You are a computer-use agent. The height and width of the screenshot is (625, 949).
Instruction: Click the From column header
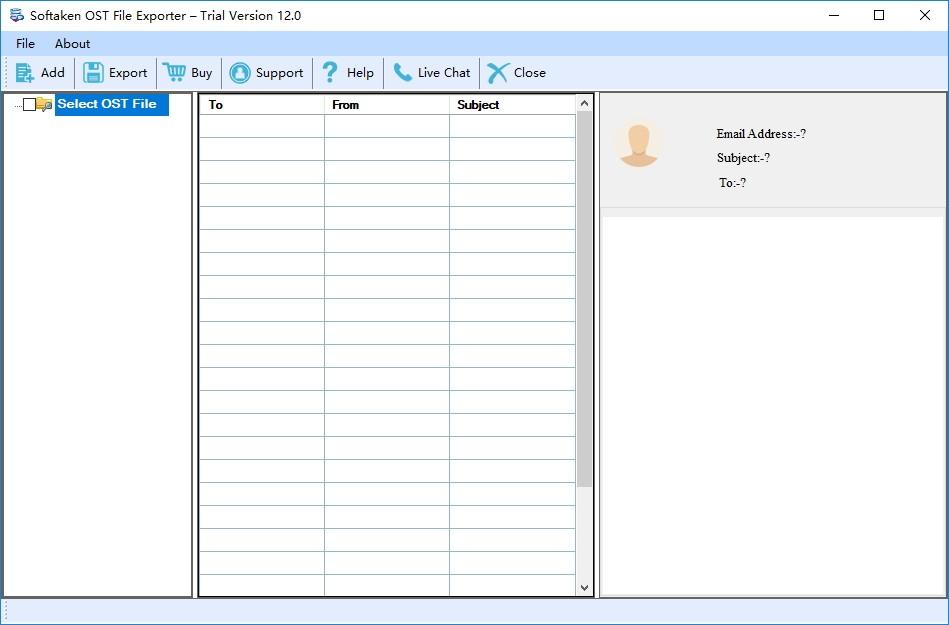387,105
